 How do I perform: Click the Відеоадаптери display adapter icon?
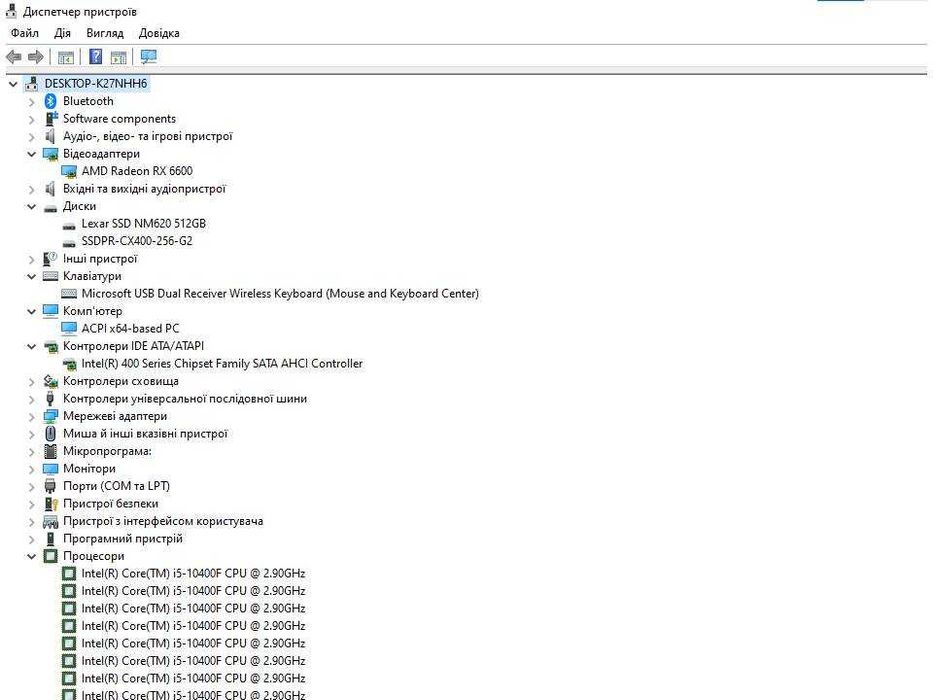pyautogui.click(x=51, y=154)
